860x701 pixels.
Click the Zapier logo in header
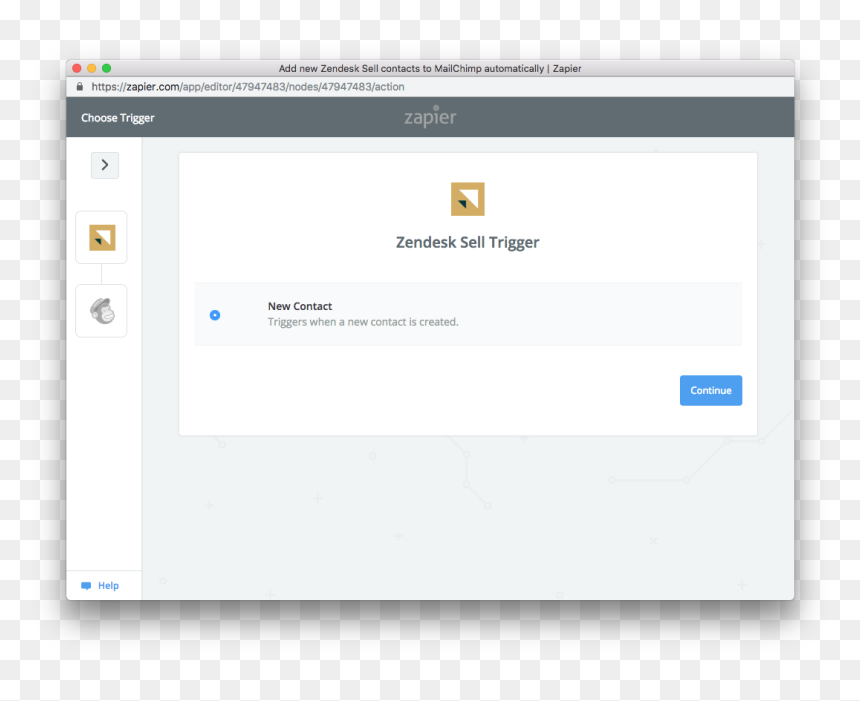click(430, 116)
